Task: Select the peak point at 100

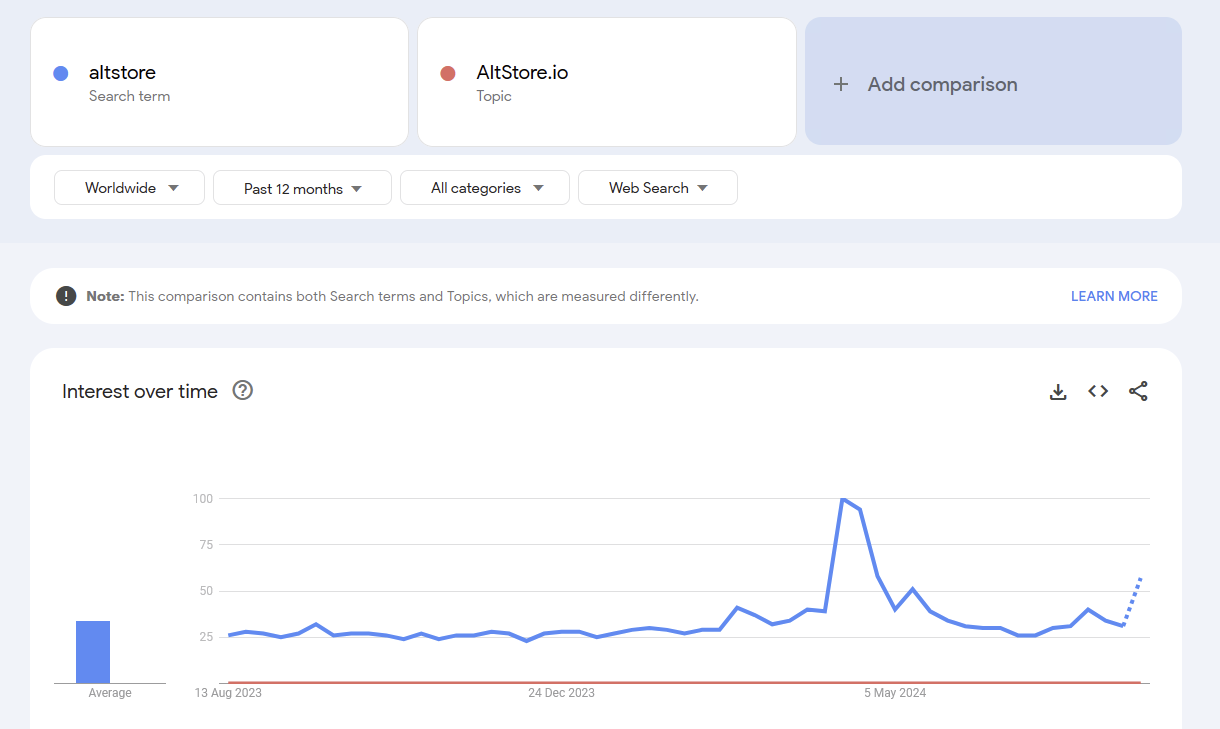Action: pos(843,498)
